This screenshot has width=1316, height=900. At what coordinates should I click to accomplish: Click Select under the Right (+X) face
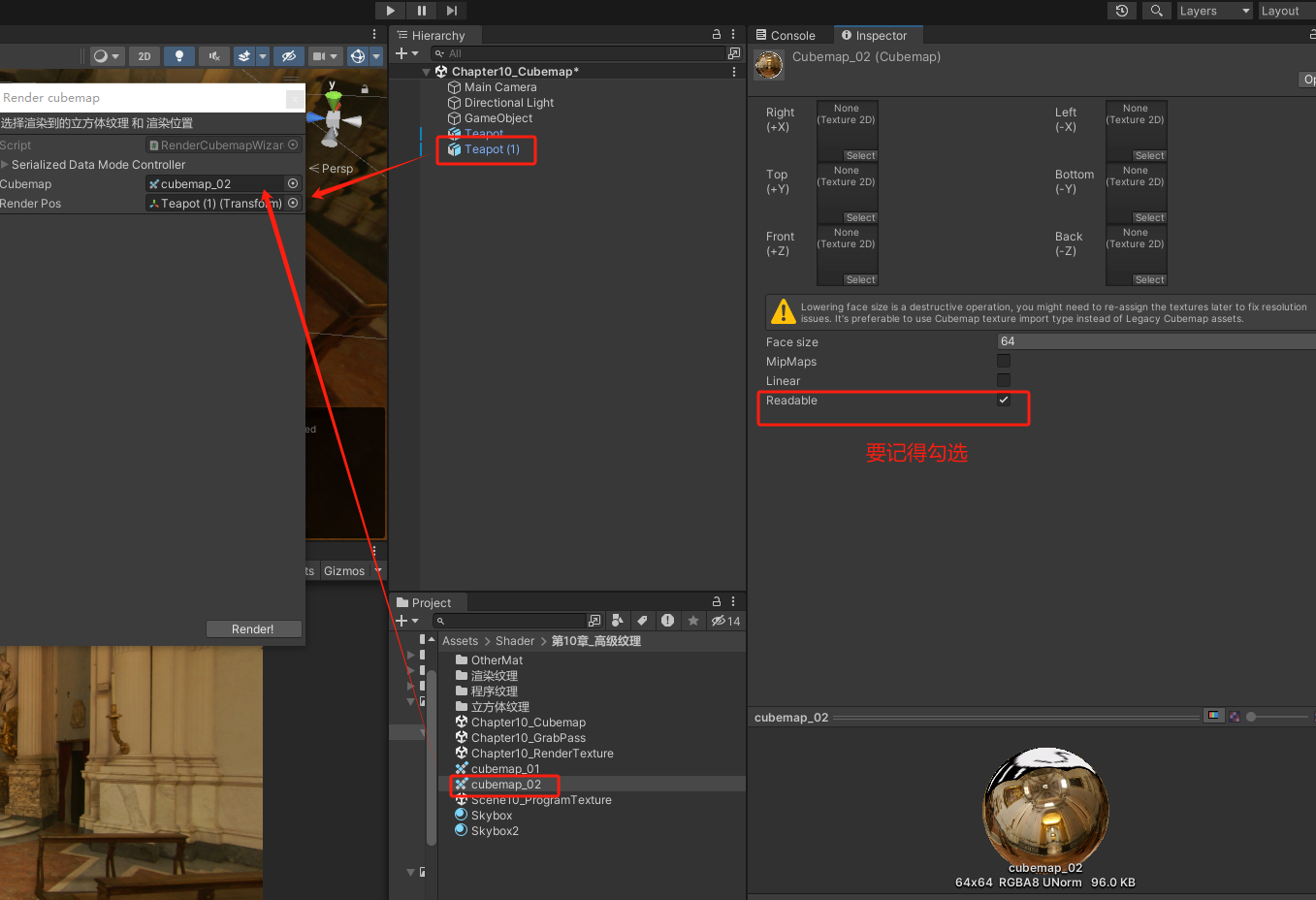click(860, 155)
